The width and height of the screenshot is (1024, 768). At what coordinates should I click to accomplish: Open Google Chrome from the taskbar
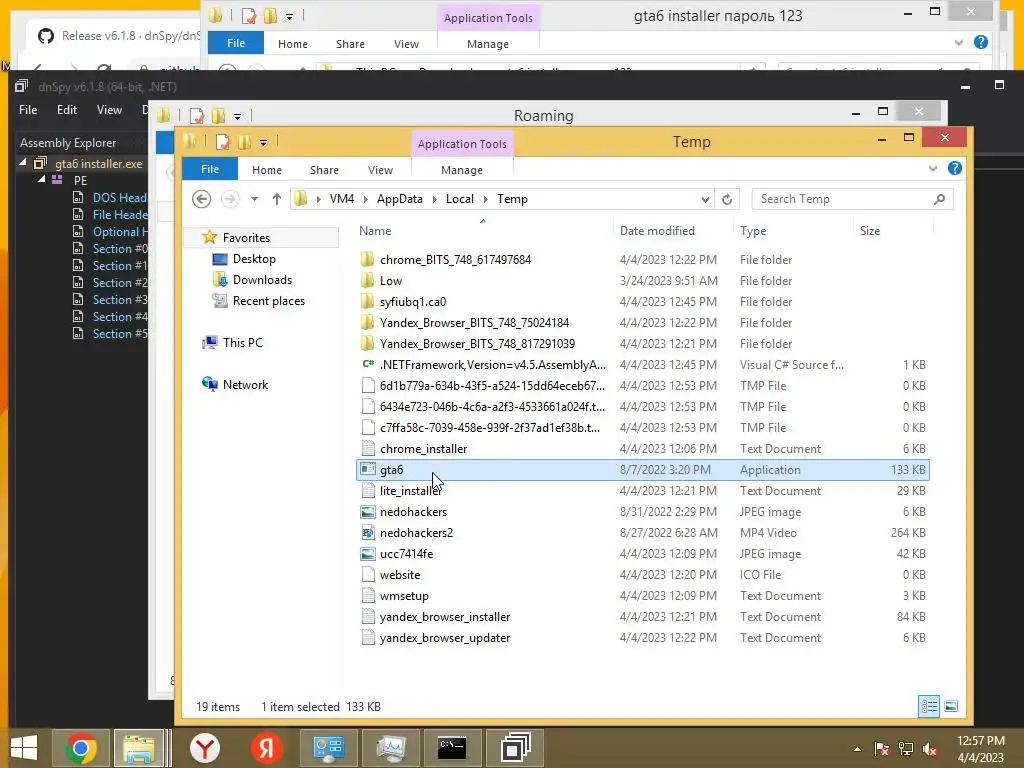point(80,748)
